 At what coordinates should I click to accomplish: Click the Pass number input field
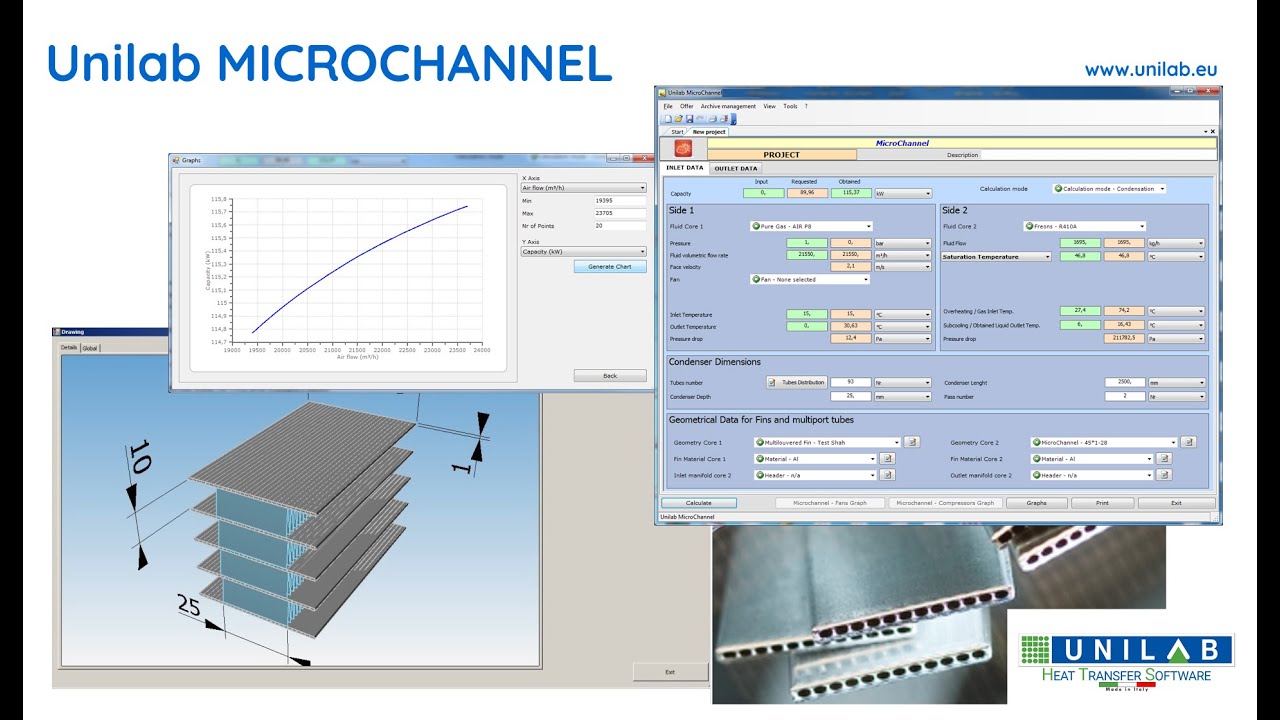pos(1125,397)
